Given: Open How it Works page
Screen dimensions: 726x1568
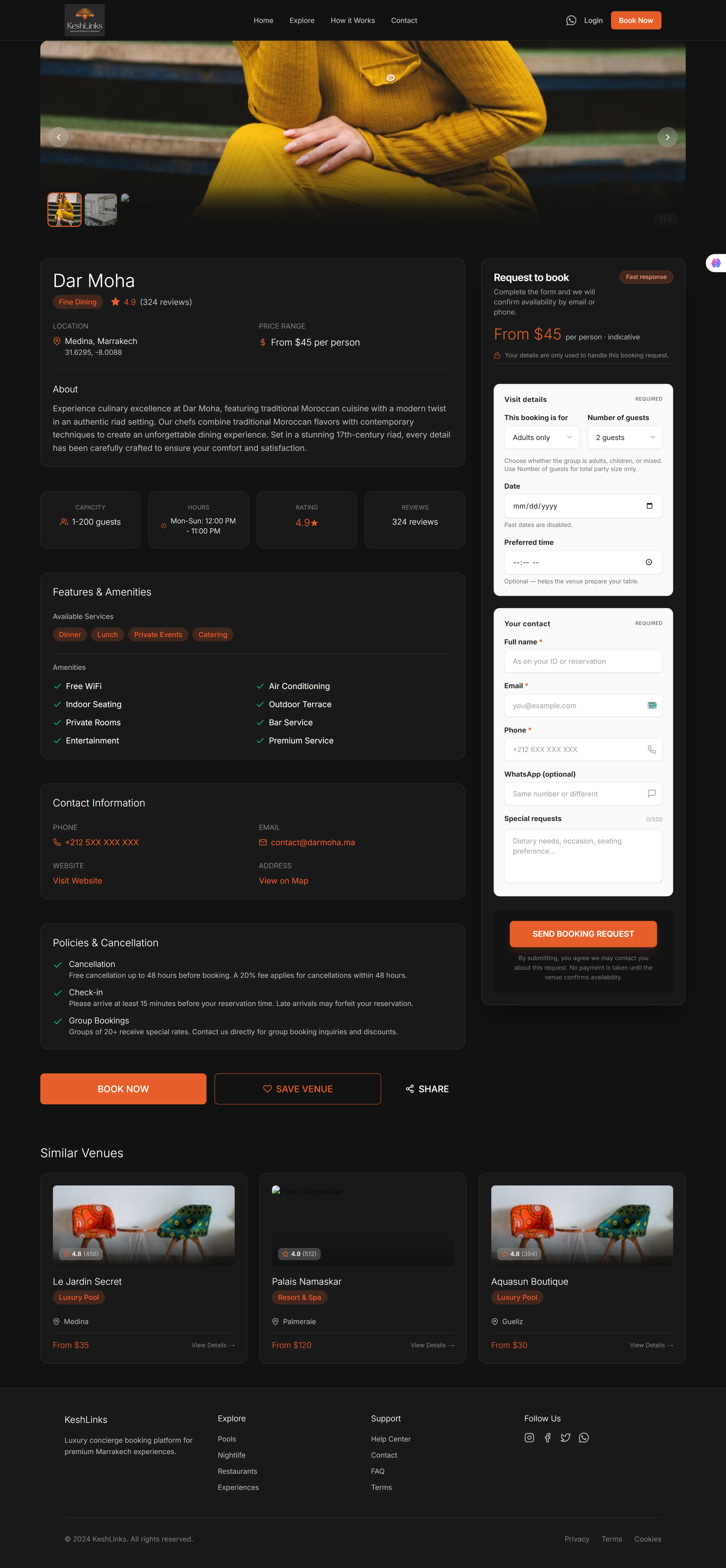Looking at the screenshot, I should click(353, 20).
